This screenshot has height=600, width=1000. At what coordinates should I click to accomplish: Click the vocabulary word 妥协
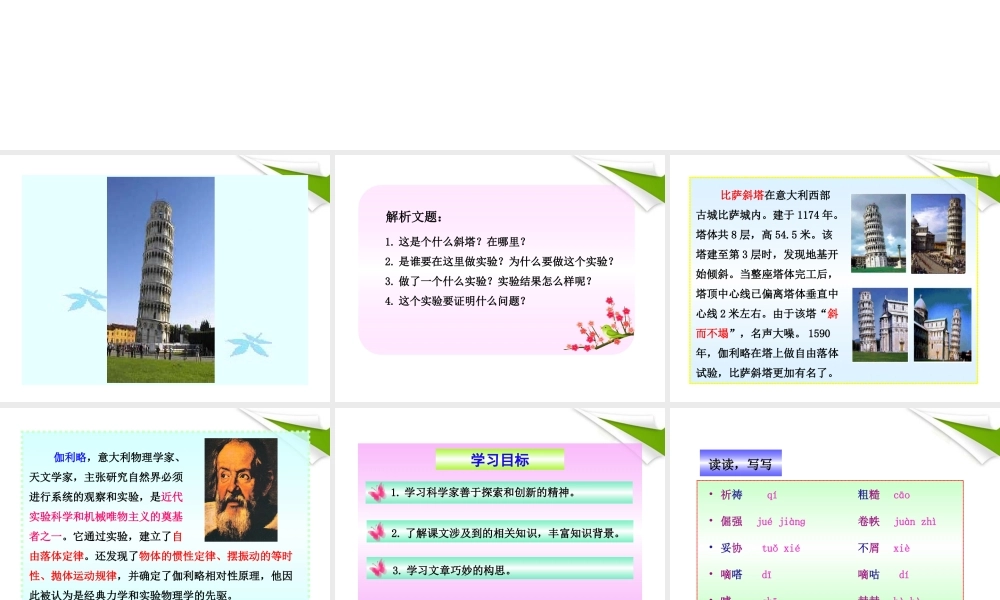[732, 548]
